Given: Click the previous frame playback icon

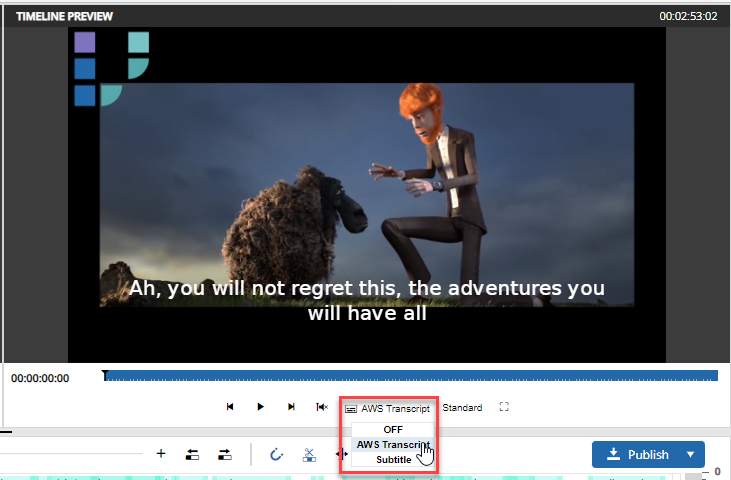Looking at the screenshot, I should pos(230,407).
